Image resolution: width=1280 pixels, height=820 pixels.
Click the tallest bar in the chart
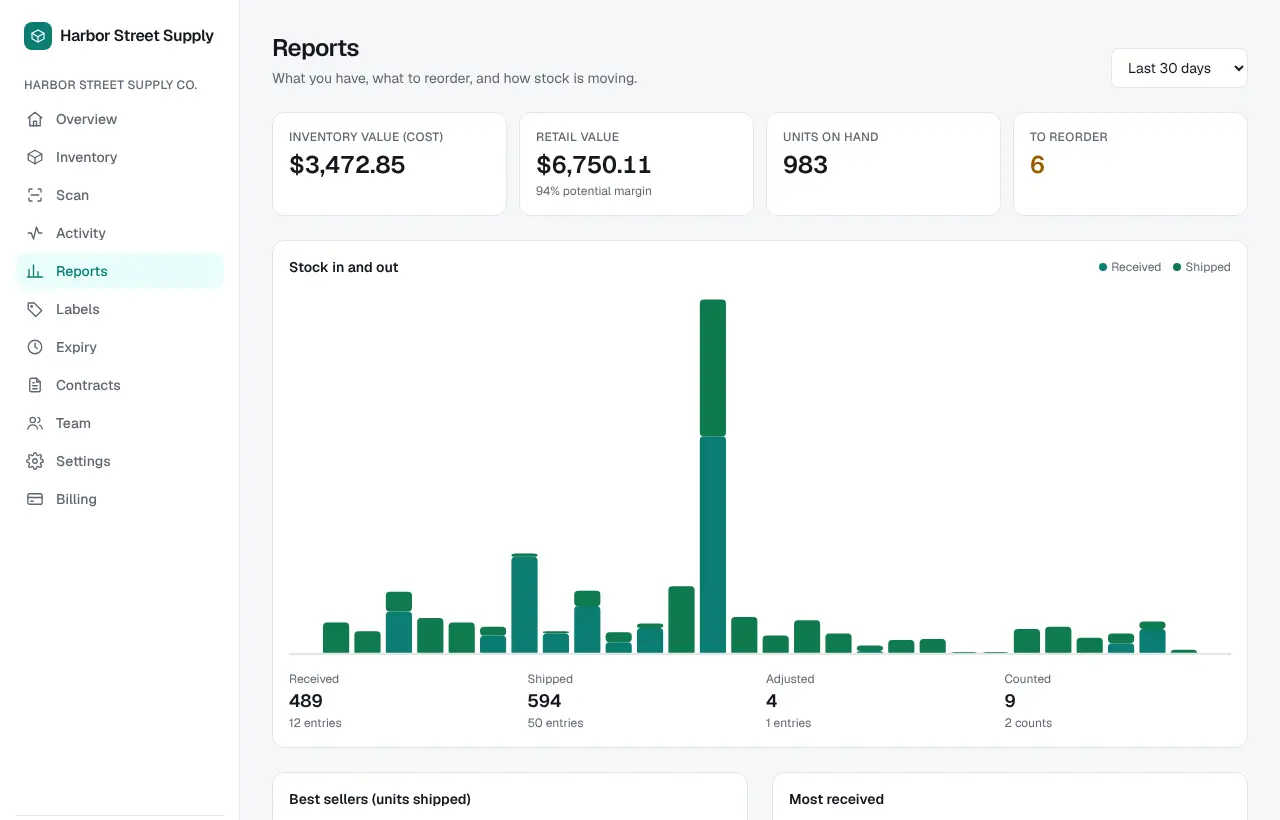713,476
